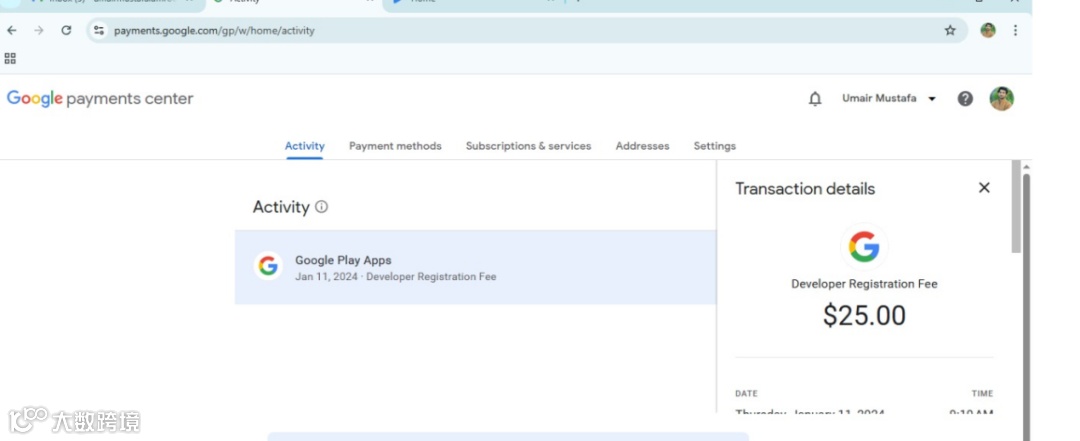Go back with browser back arrow
The image size is (1080, 441).
(12, 30)
